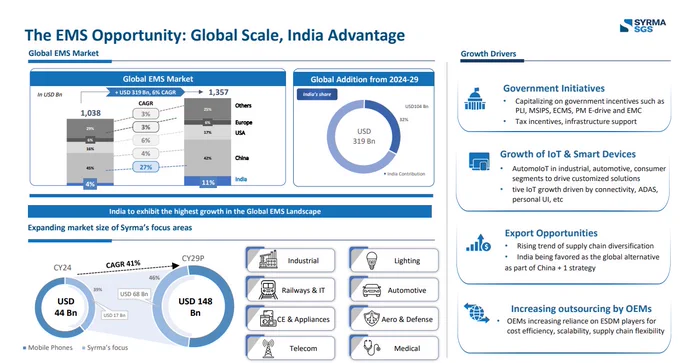This screenshot has width=680, height=363.
Task: Click the globe outsourcing icon
Action: click(476, 312)
